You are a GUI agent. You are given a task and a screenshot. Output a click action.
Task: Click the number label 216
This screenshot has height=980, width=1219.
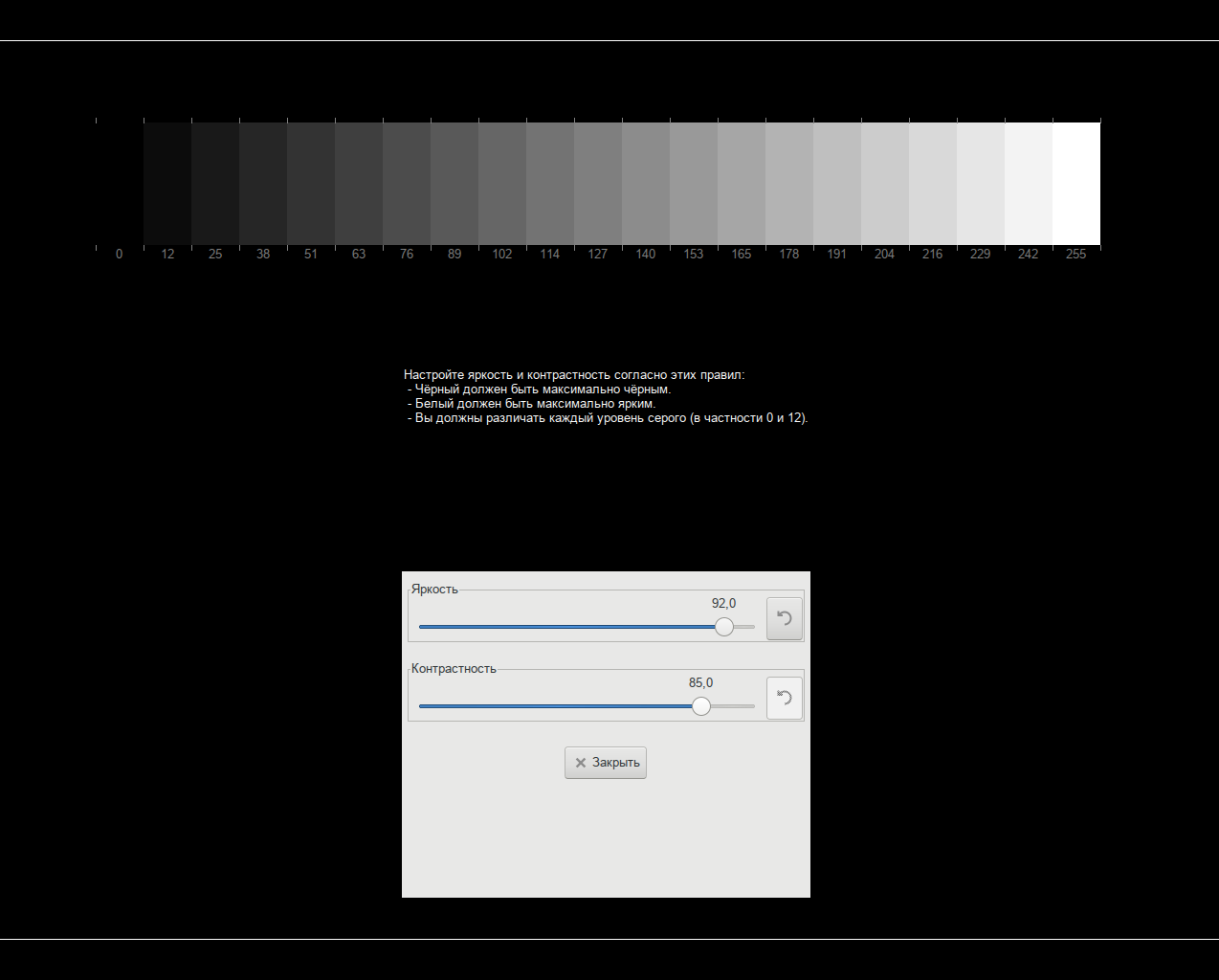pyautogui.click(x=933, y=255)
